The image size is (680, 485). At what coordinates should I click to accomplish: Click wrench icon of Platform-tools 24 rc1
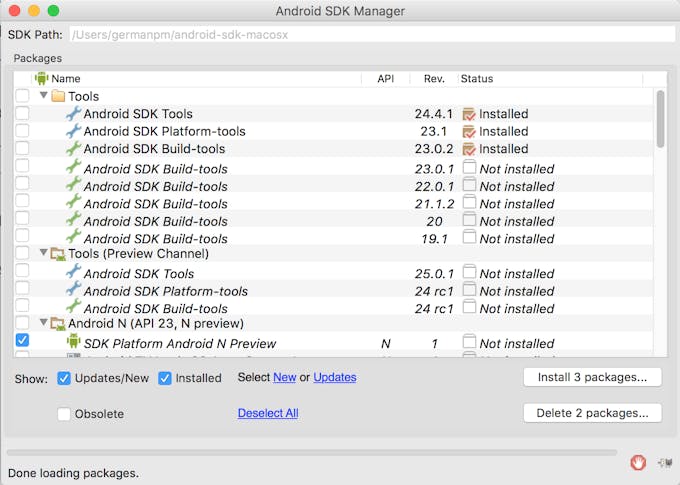73,288
